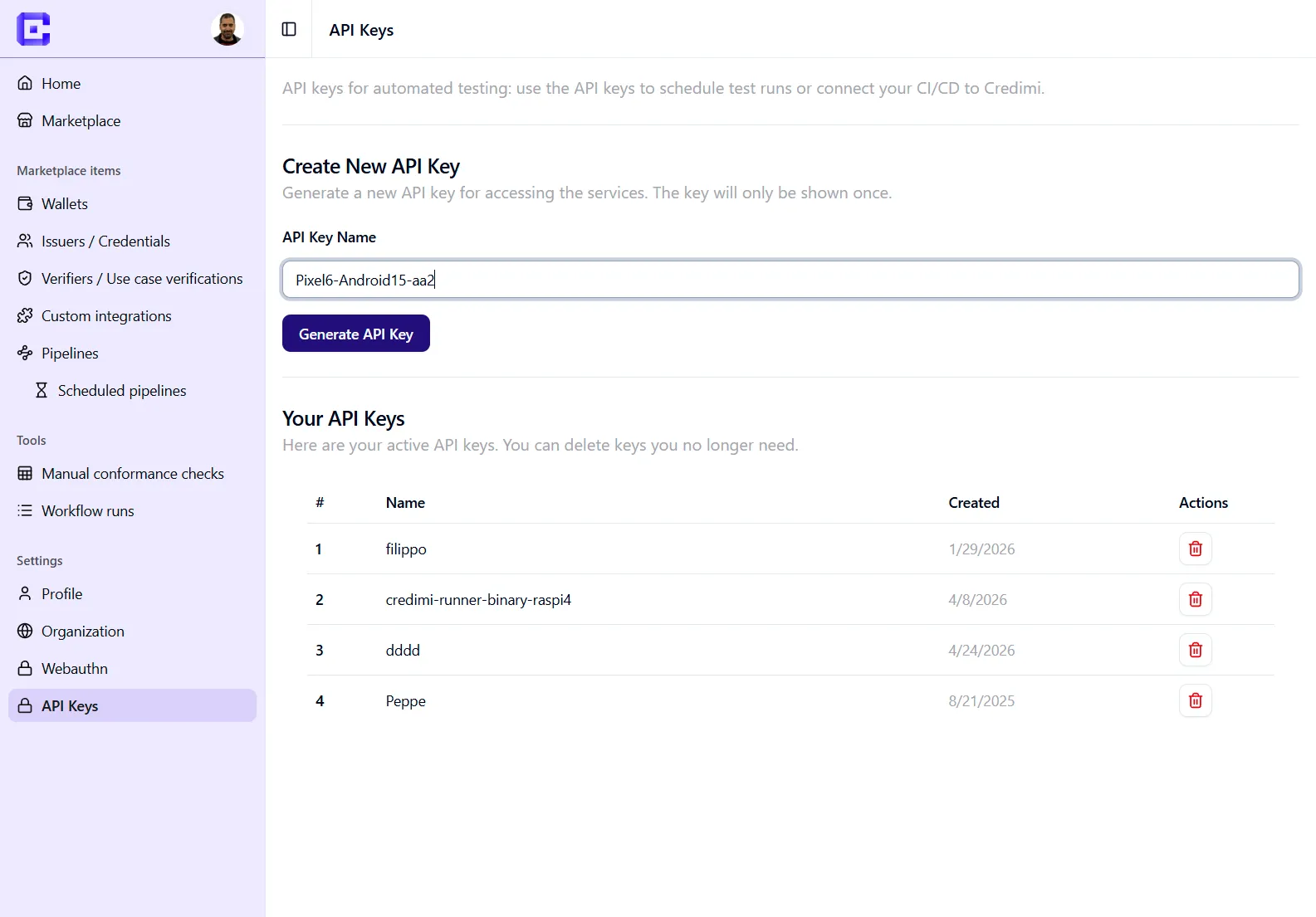Open Wallets section
Image resolution: width=1316 pixels, height=917 pixels.
(132, 203)
